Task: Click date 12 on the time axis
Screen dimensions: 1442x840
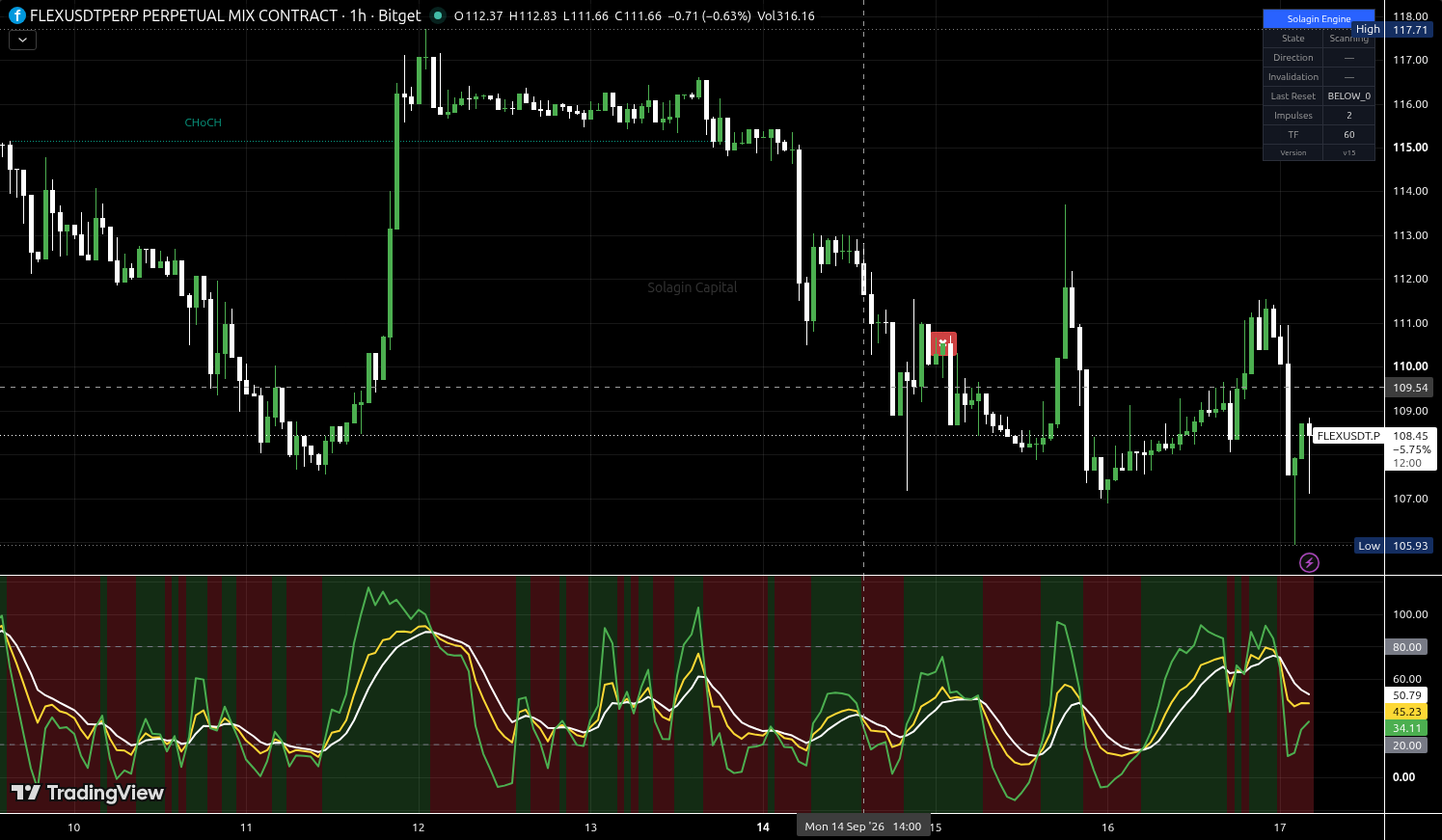Action: click(419, 827)
